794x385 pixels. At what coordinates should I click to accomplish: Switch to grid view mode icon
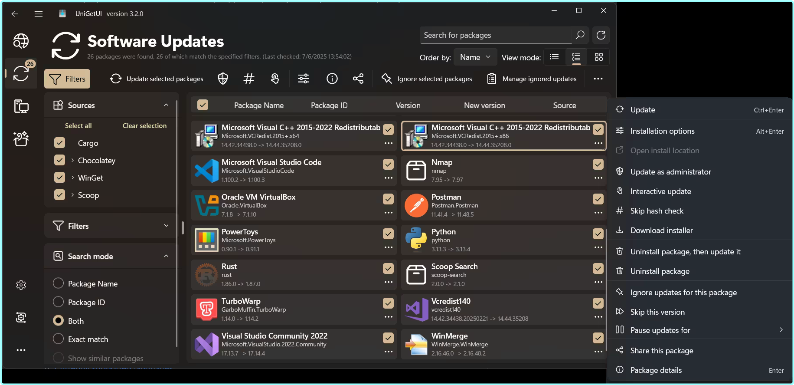point(576,57)
